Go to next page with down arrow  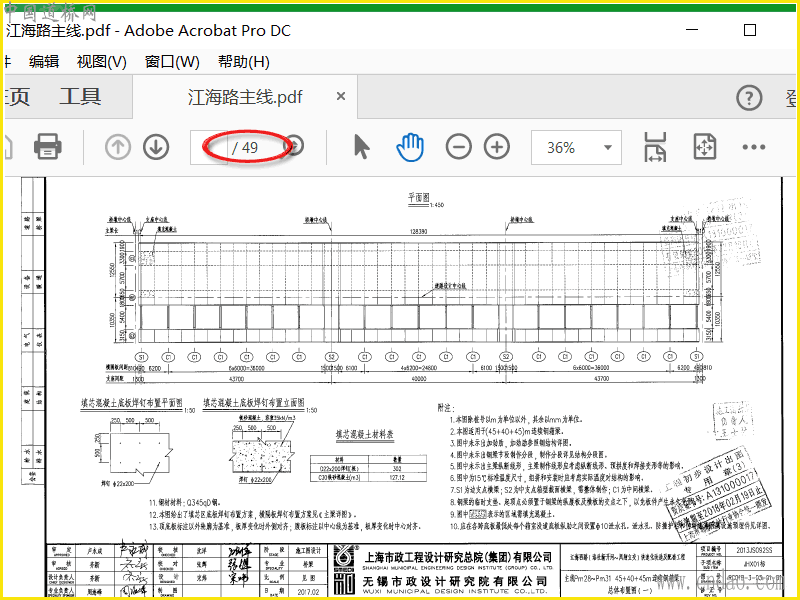pyautogui.click(x=156, y=147)
